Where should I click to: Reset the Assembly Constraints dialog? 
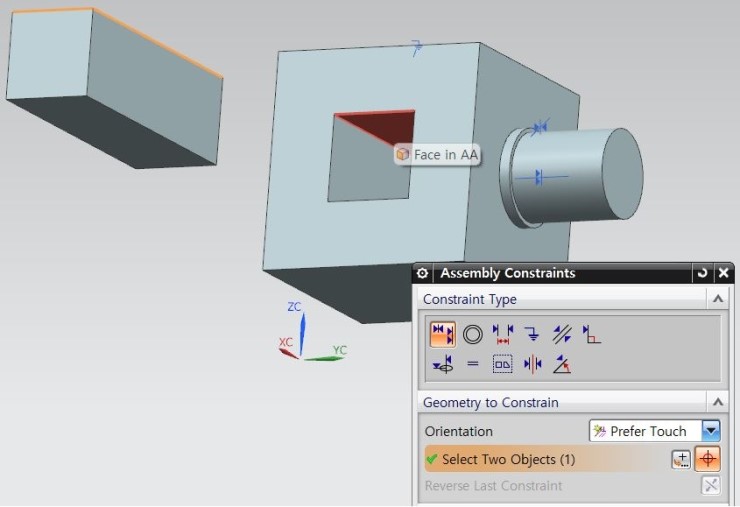pyautogui.click(x=703, y=273)
